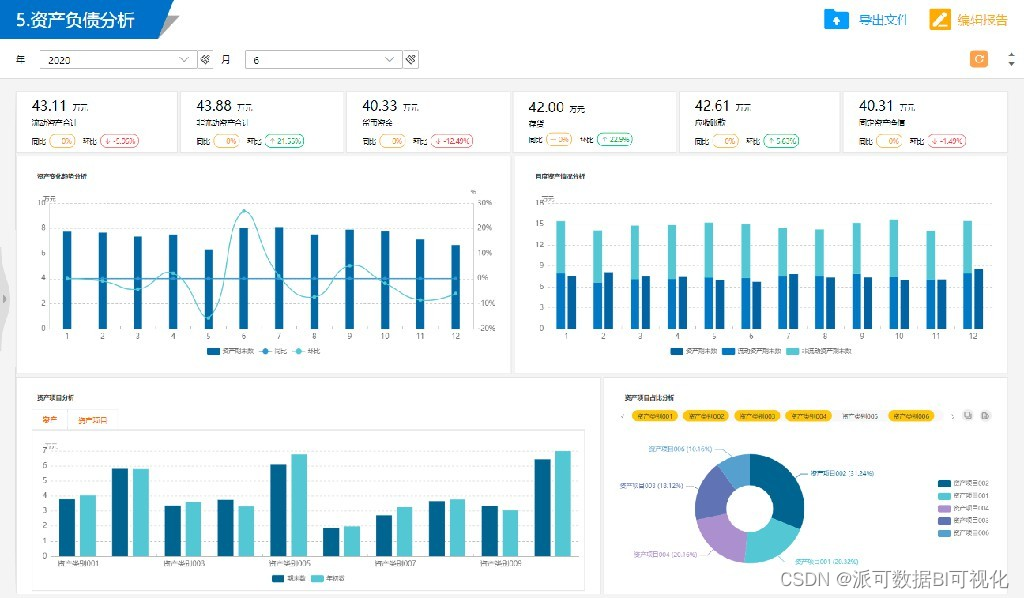Click first copy icon above donut chart
Screen dimensions: 1024x598
coord(968,415)
